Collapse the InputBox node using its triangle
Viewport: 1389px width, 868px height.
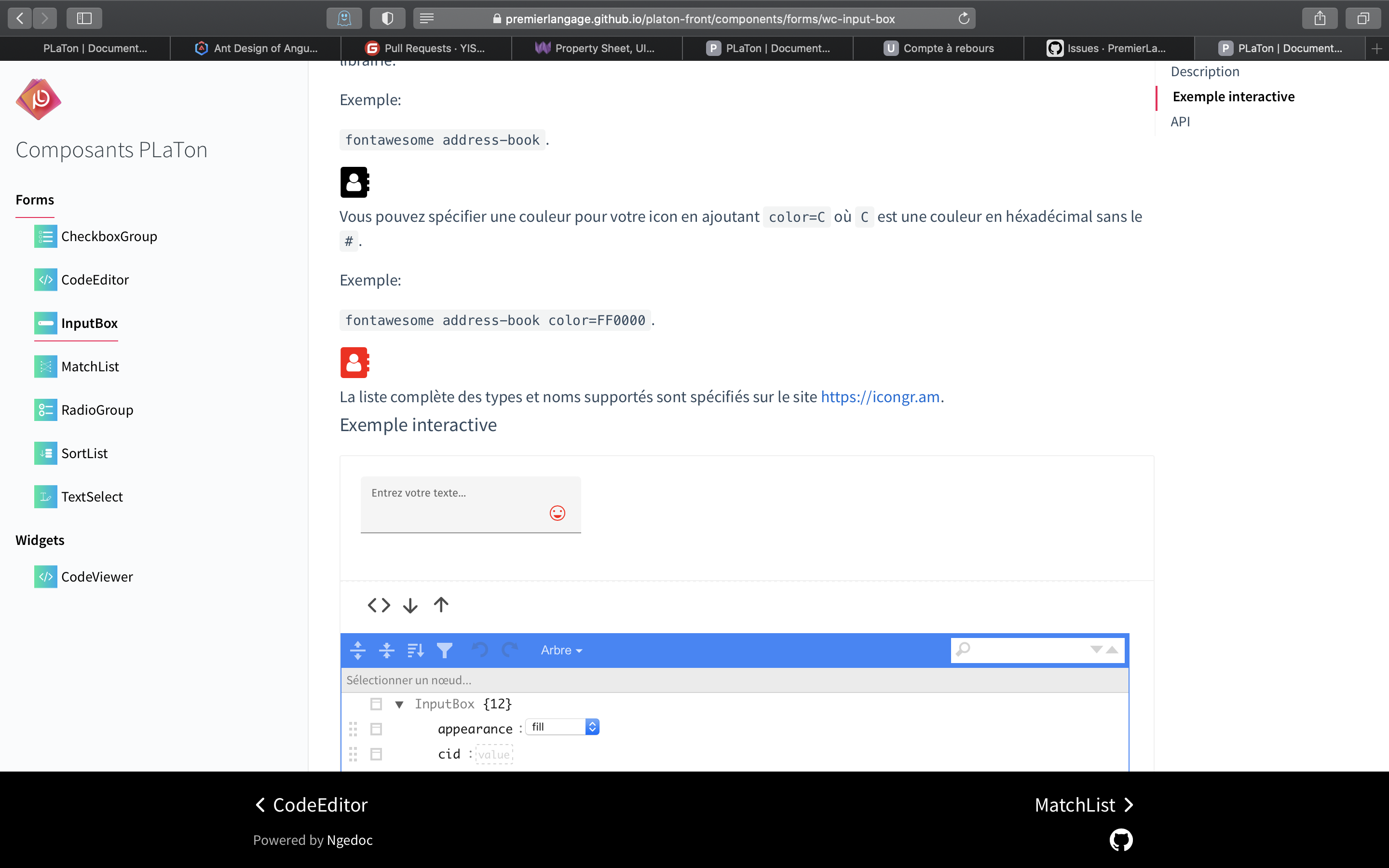click(x=399, y=704)
